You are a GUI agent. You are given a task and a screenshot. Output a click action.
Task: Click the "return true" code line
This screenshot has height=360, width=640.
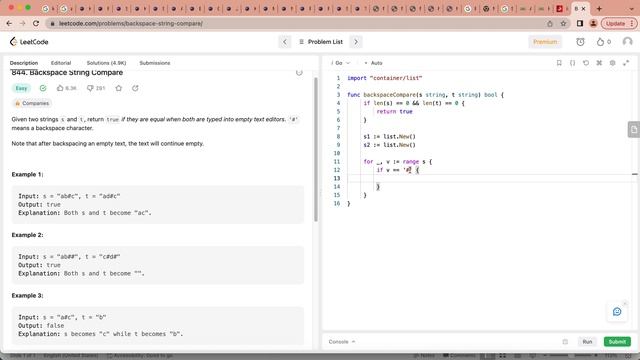click(394, 111)
